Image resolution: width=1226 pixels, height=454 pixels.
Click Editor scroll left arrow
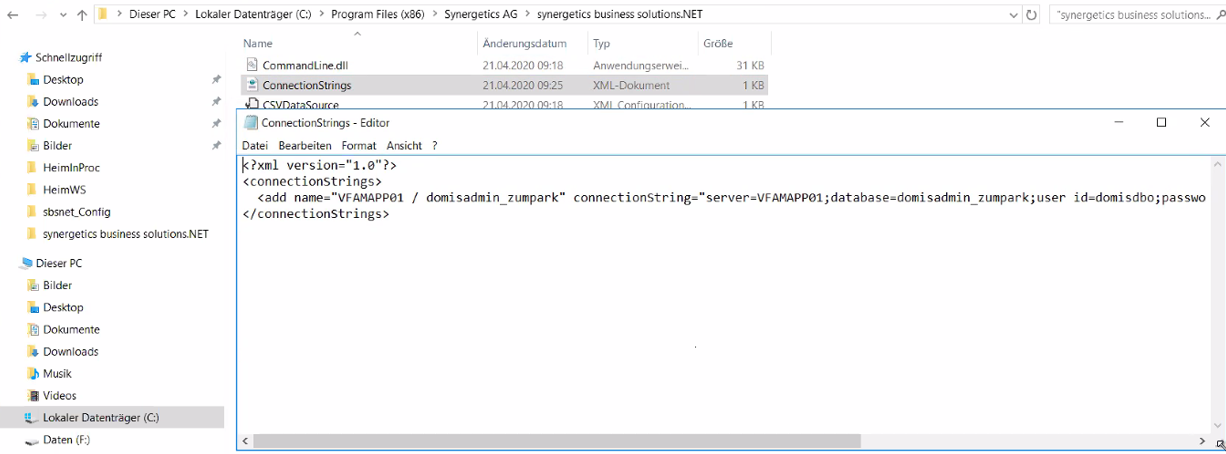pos(245,441)
